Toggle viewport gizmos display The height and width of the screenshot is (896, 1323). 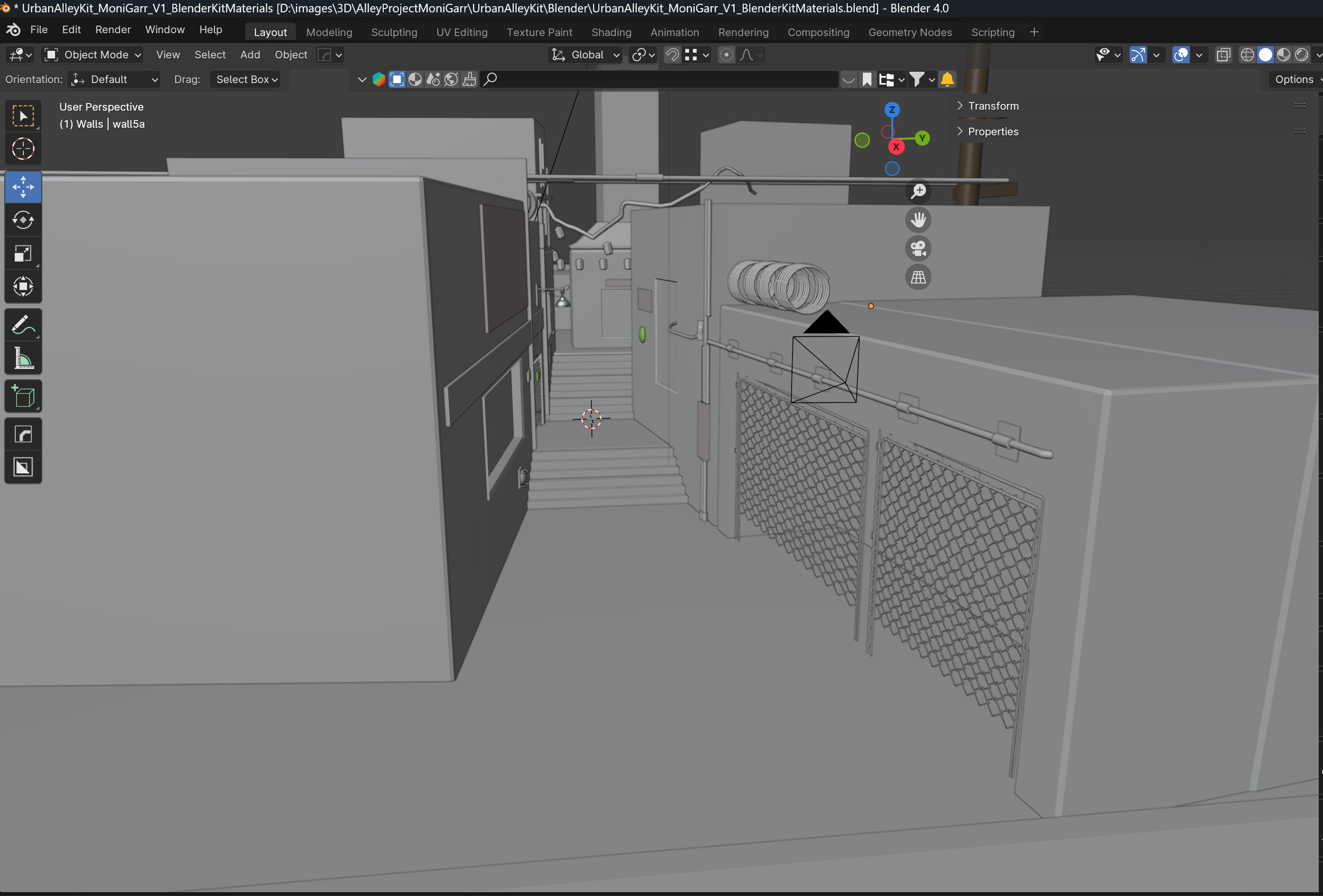1137,55
